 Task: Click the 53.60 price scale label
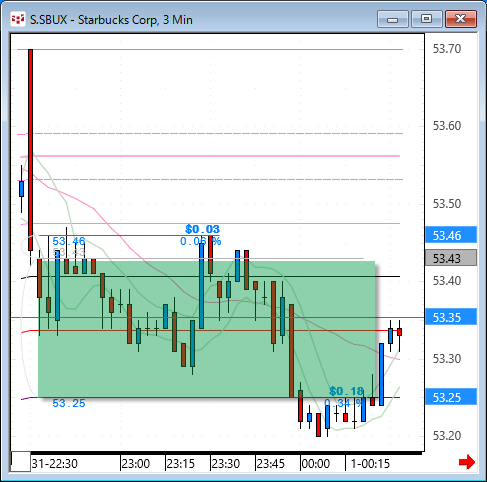447,126
